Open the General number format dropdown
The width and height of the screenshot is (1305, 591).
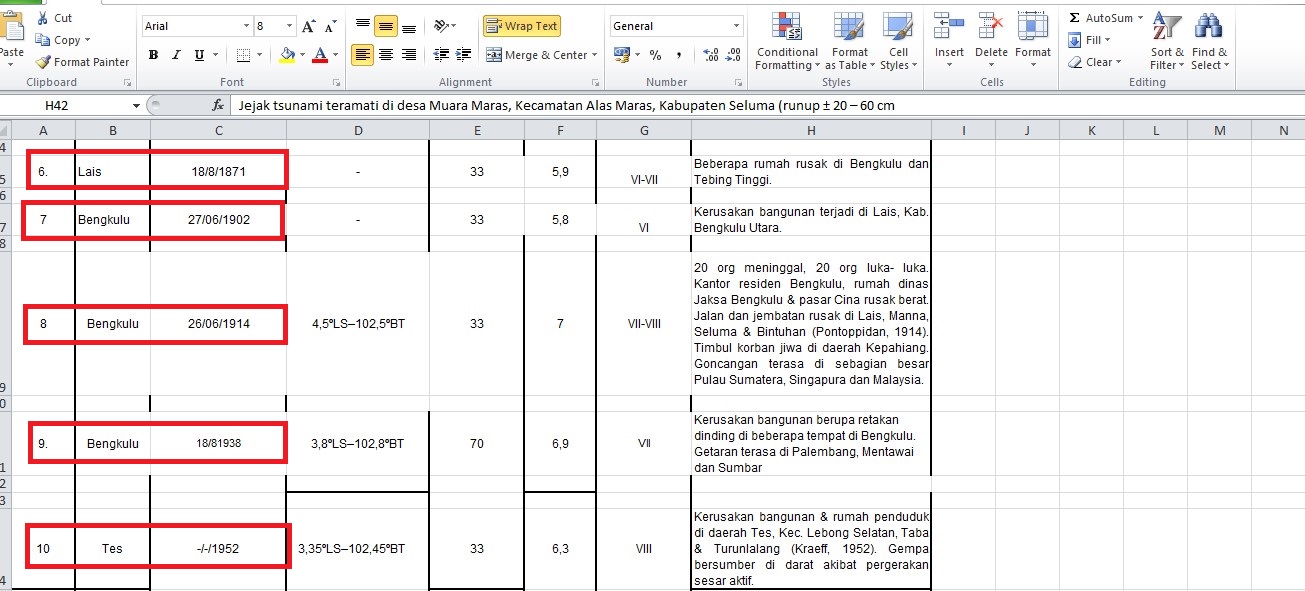(737, 26)
